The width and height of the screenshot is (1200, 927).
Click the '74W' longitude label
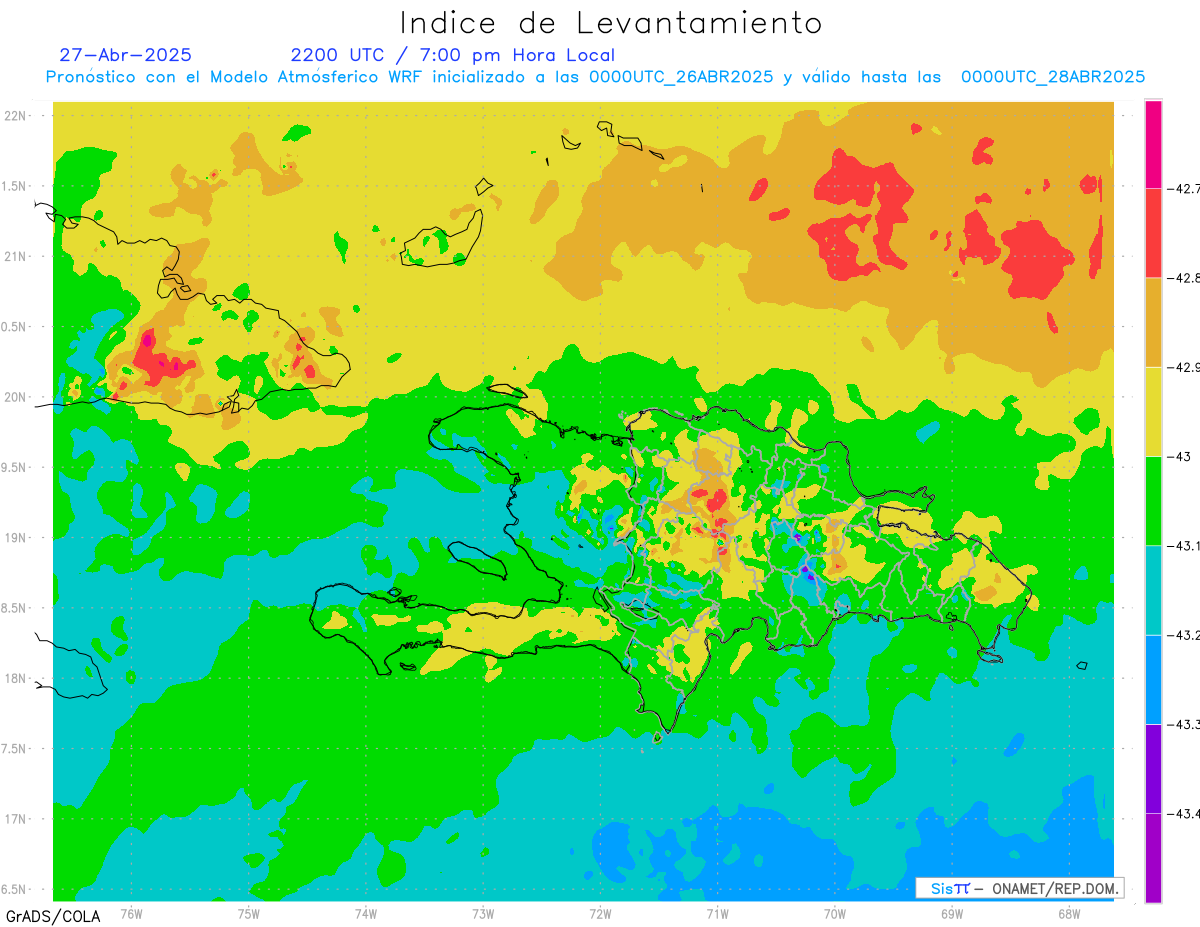click(365, 913)
